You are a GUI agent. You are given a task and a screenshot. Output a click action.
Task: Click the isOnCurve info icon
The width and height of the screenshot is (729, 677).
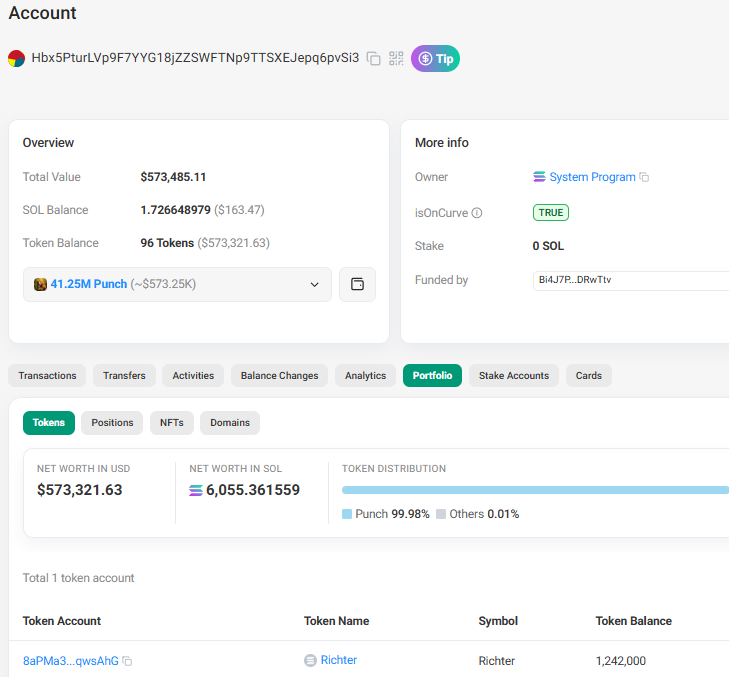(477, 213)
